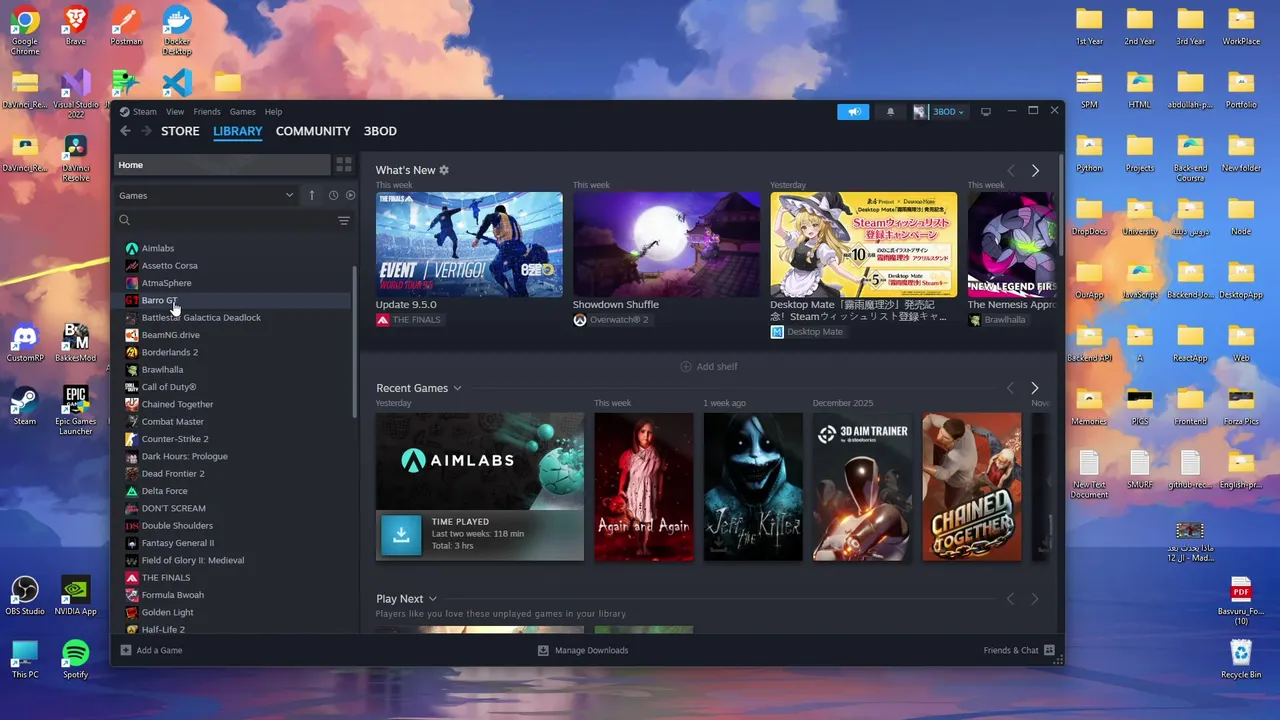Open the Update 9.5.0 news thumbnail
Image resolution: width=1280 pixels, height=720 pixels.
(469, 244)
